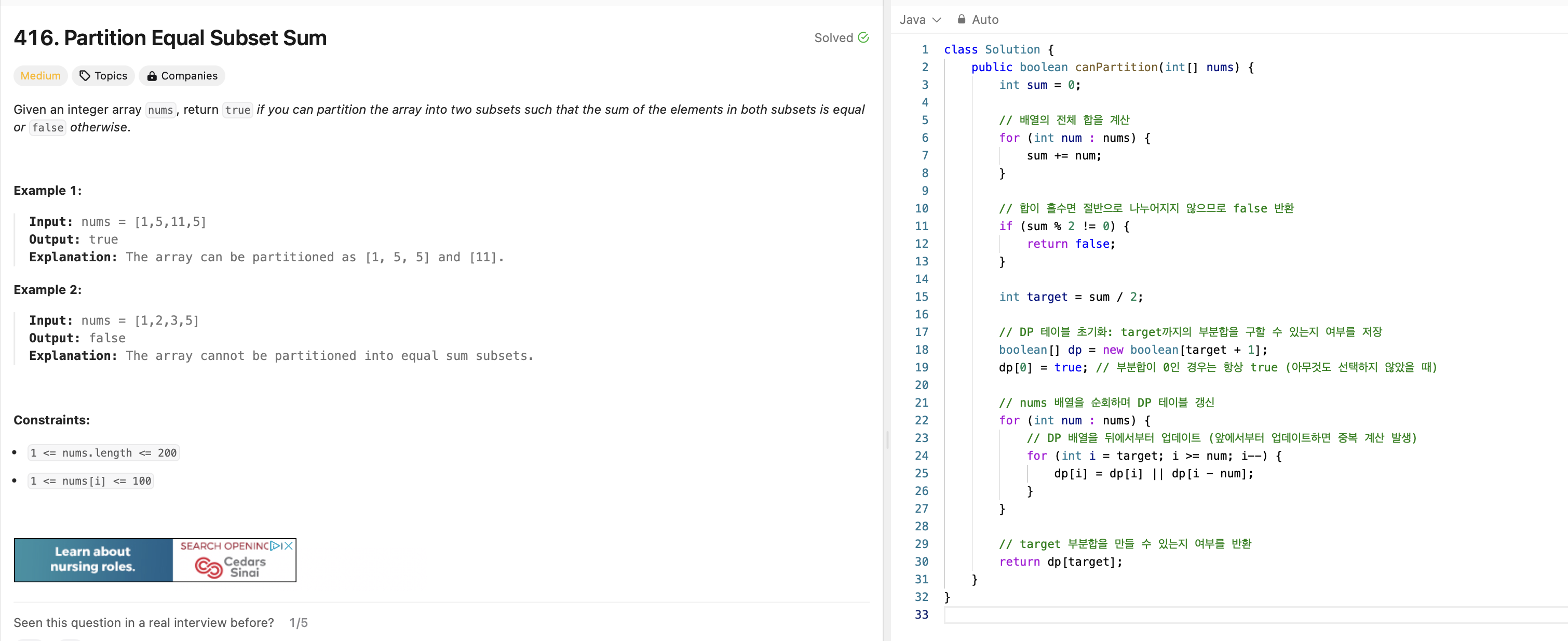Select the Medium difficulty tag
The height and width of the screenshot is (641, 1568).
pos(40,75)
